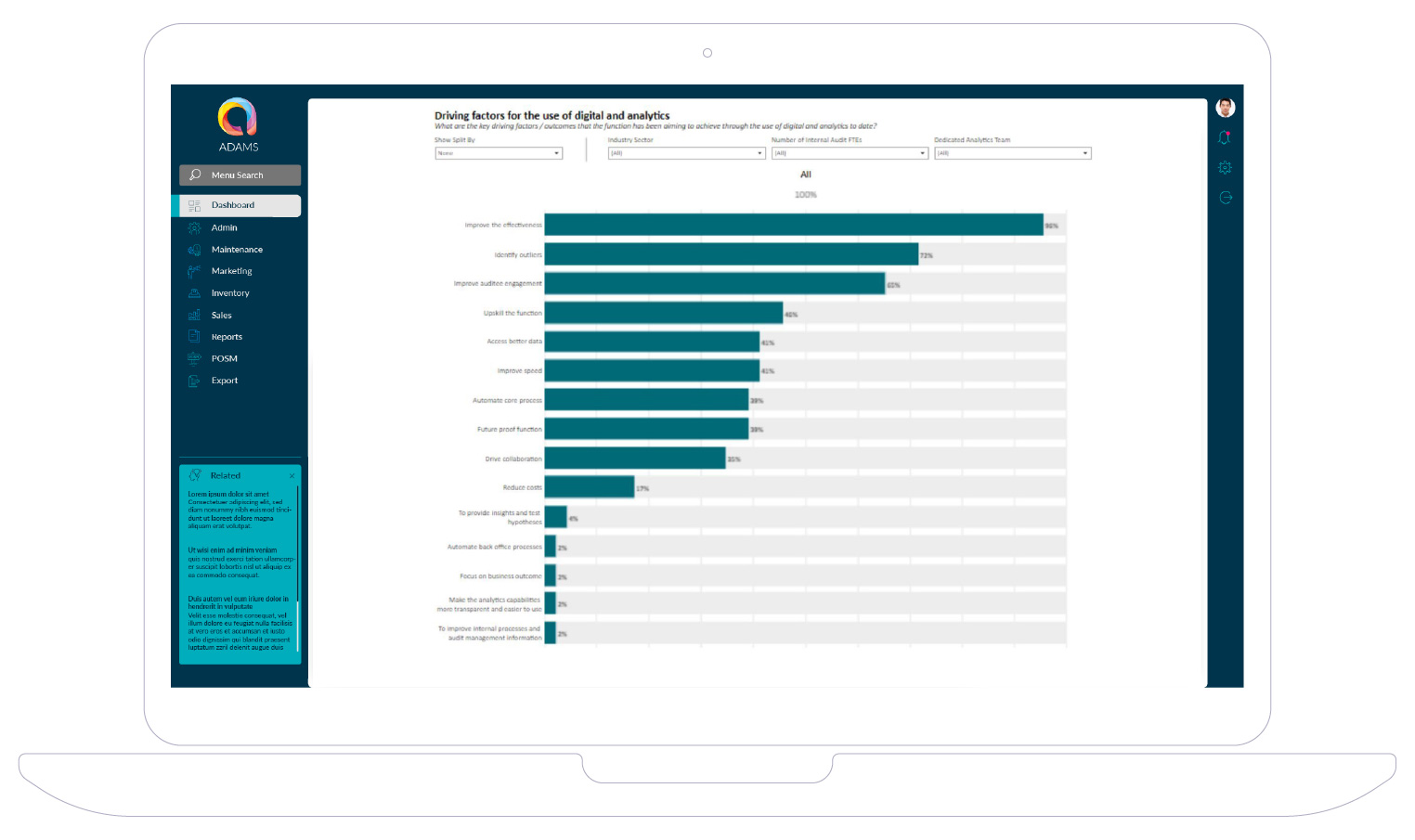
Task: Click the Maintenance icon in sidebar
Action: pos(194,250)
